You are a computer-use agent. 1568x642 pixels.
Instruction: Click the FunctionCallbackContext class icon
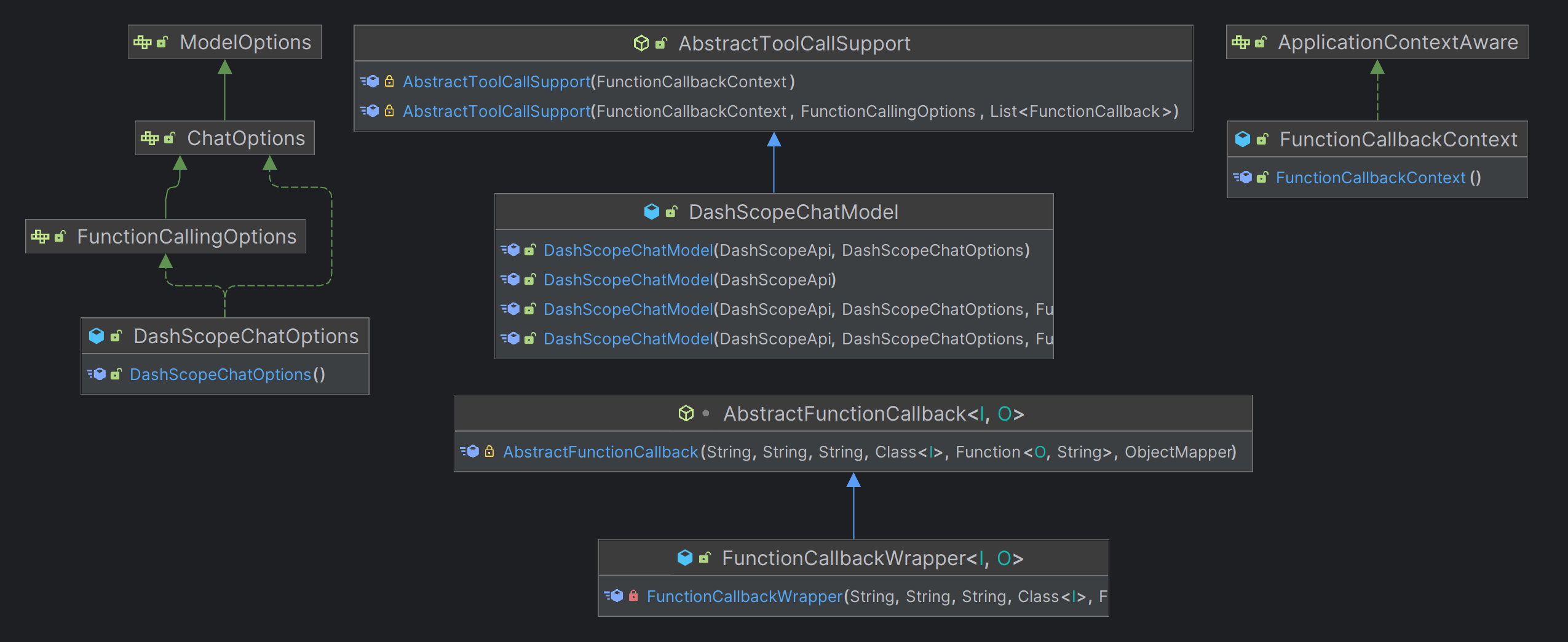click(1243, 139)
